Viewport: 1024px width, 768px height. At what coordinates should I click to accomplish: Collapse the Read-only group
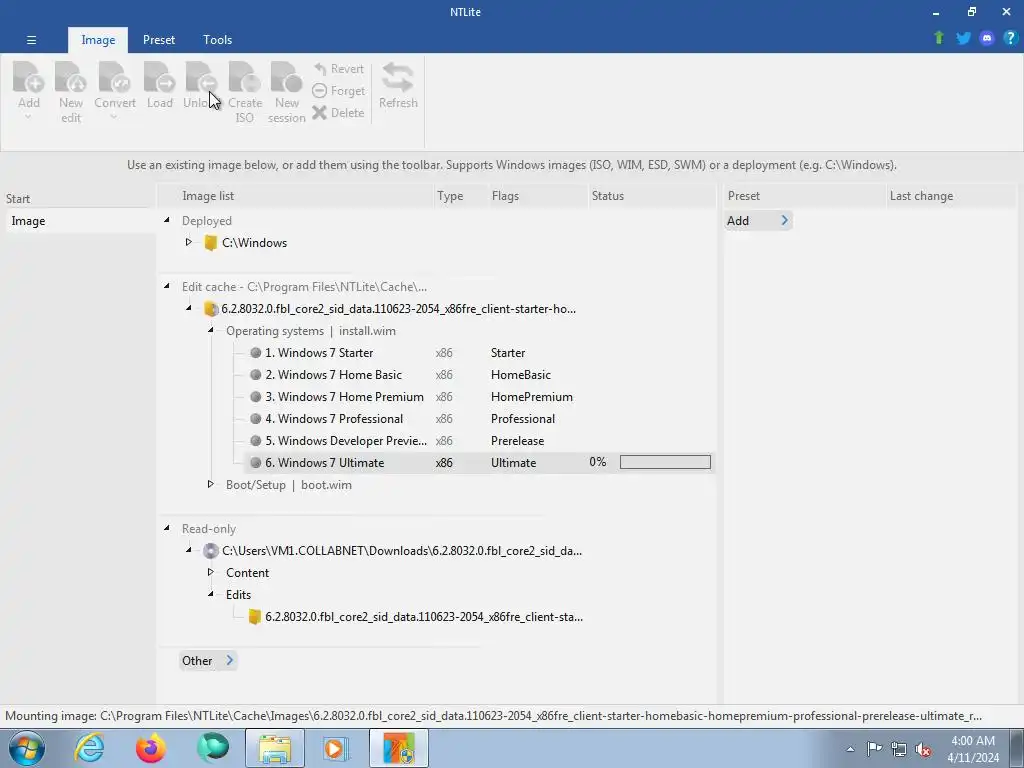167,528
